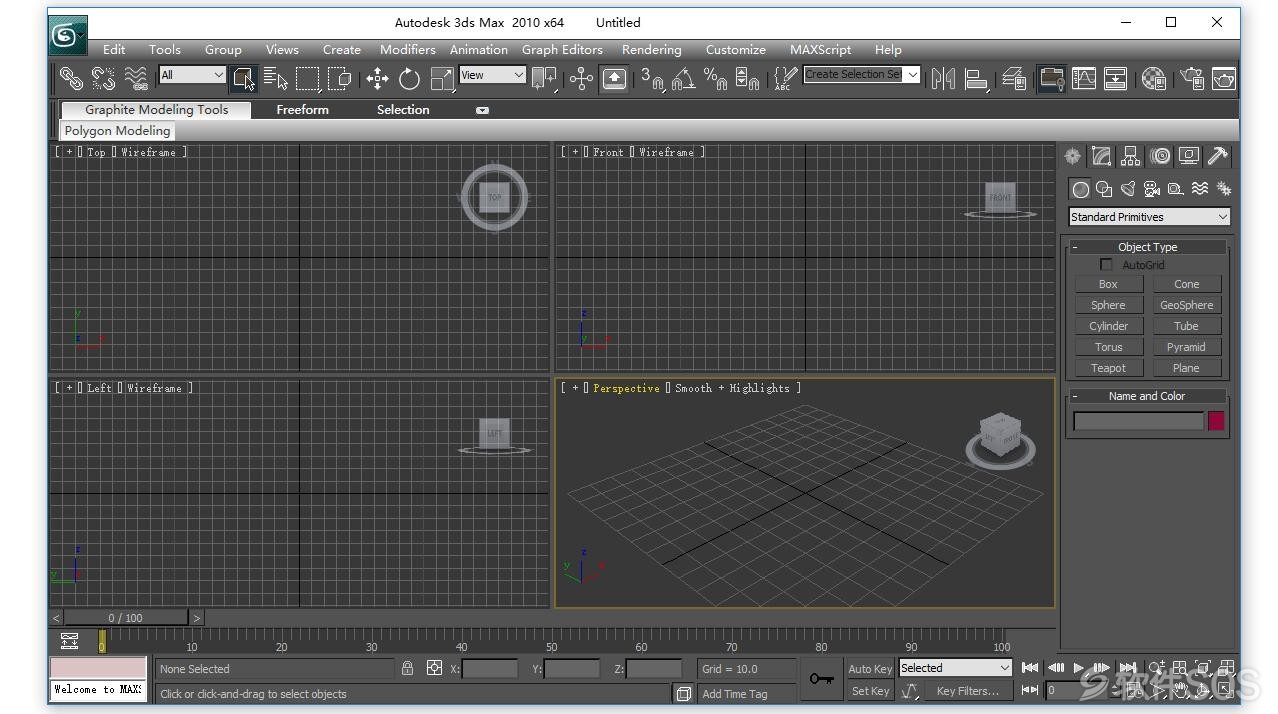
Task: Collapse the Name and Color rollout
Action: tap(1147, 396)
